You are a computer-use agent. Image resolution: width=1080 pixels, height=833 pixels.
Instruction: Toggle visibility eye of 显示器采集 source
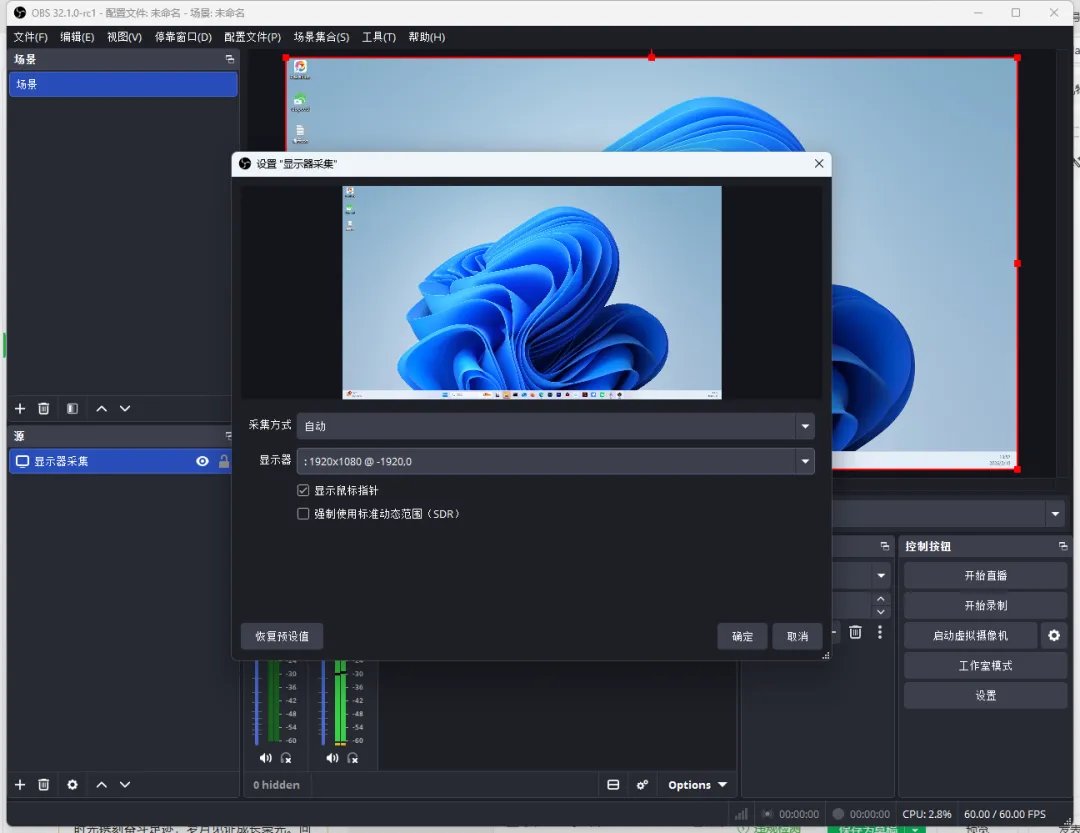(x=202, y=461)
